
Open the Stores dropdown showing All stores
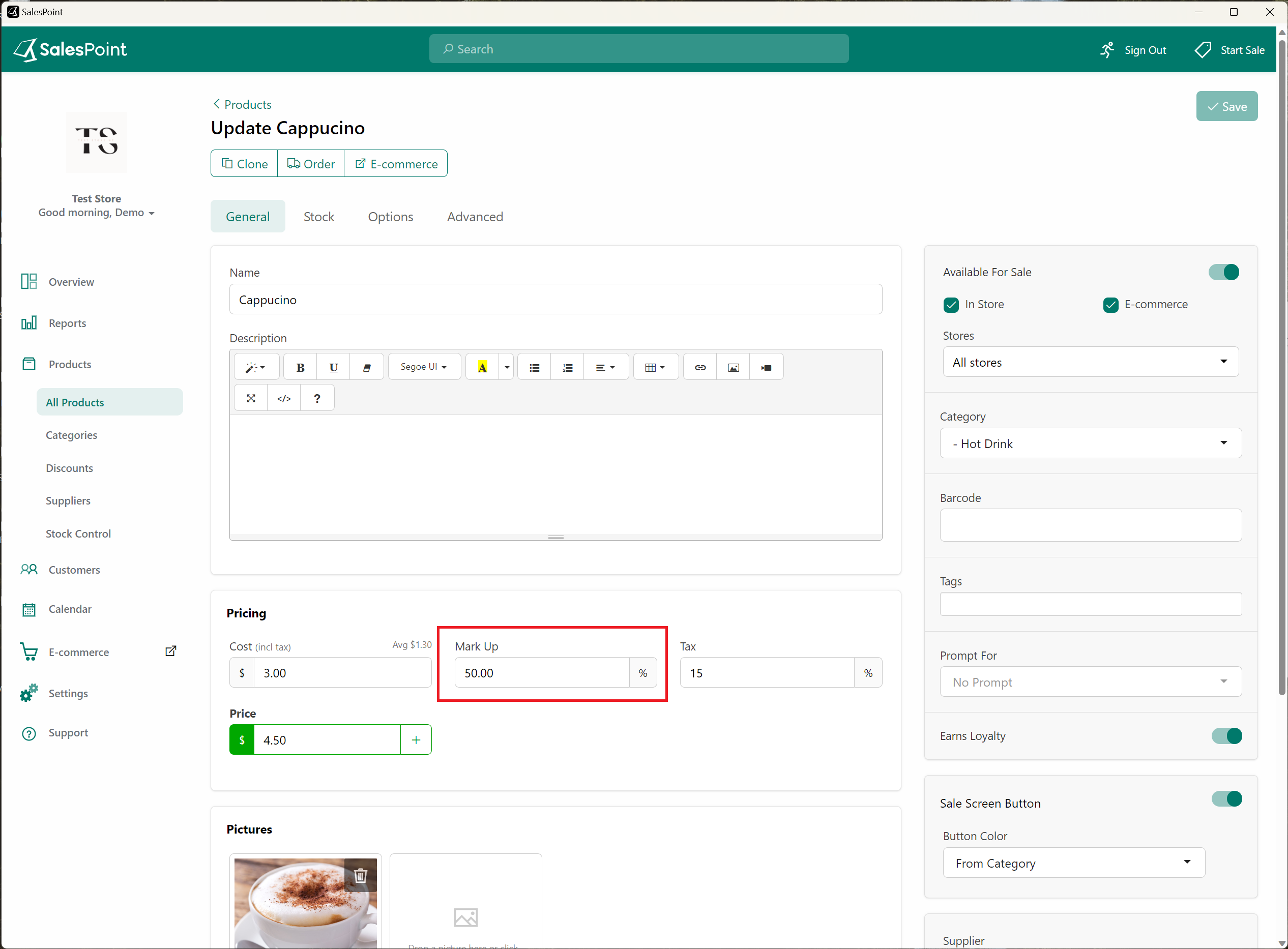[x=1089, y=362]
